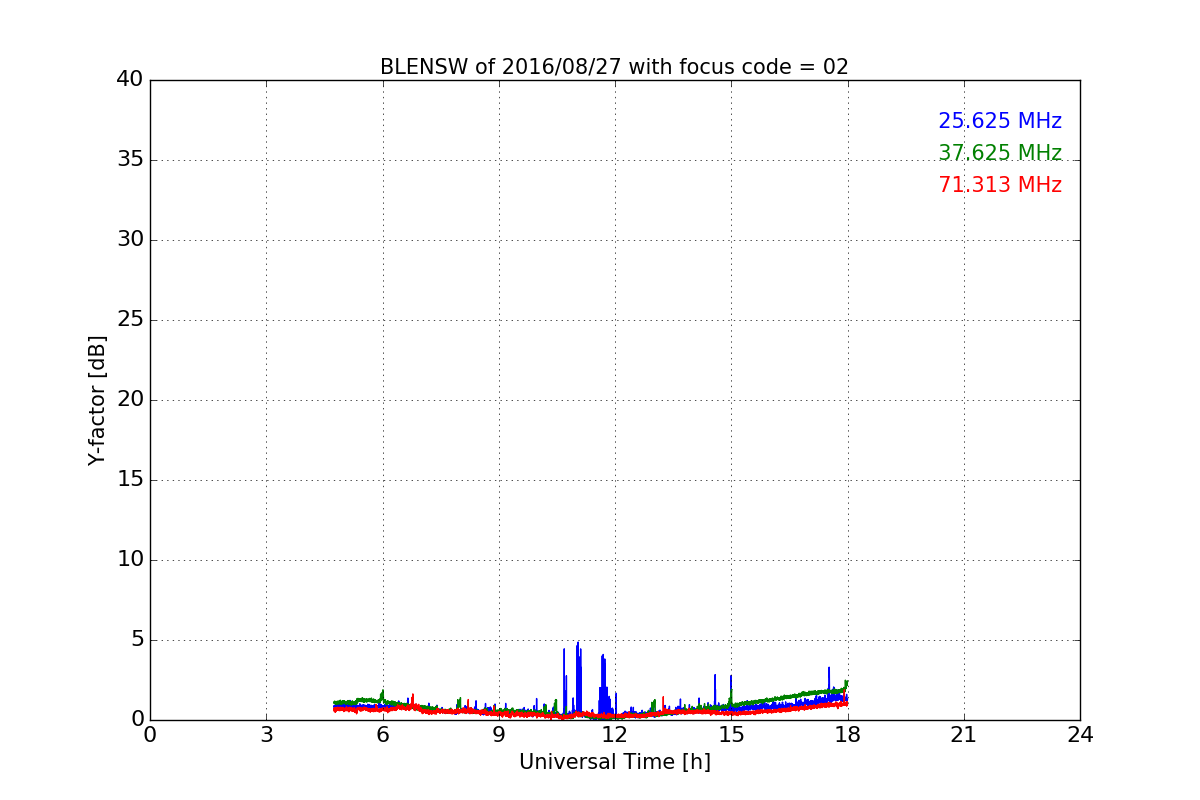The width and height of the screenshot is (1200, 800).
Task: Click the x-axis tick label 15
Action: tap(731, 734)
